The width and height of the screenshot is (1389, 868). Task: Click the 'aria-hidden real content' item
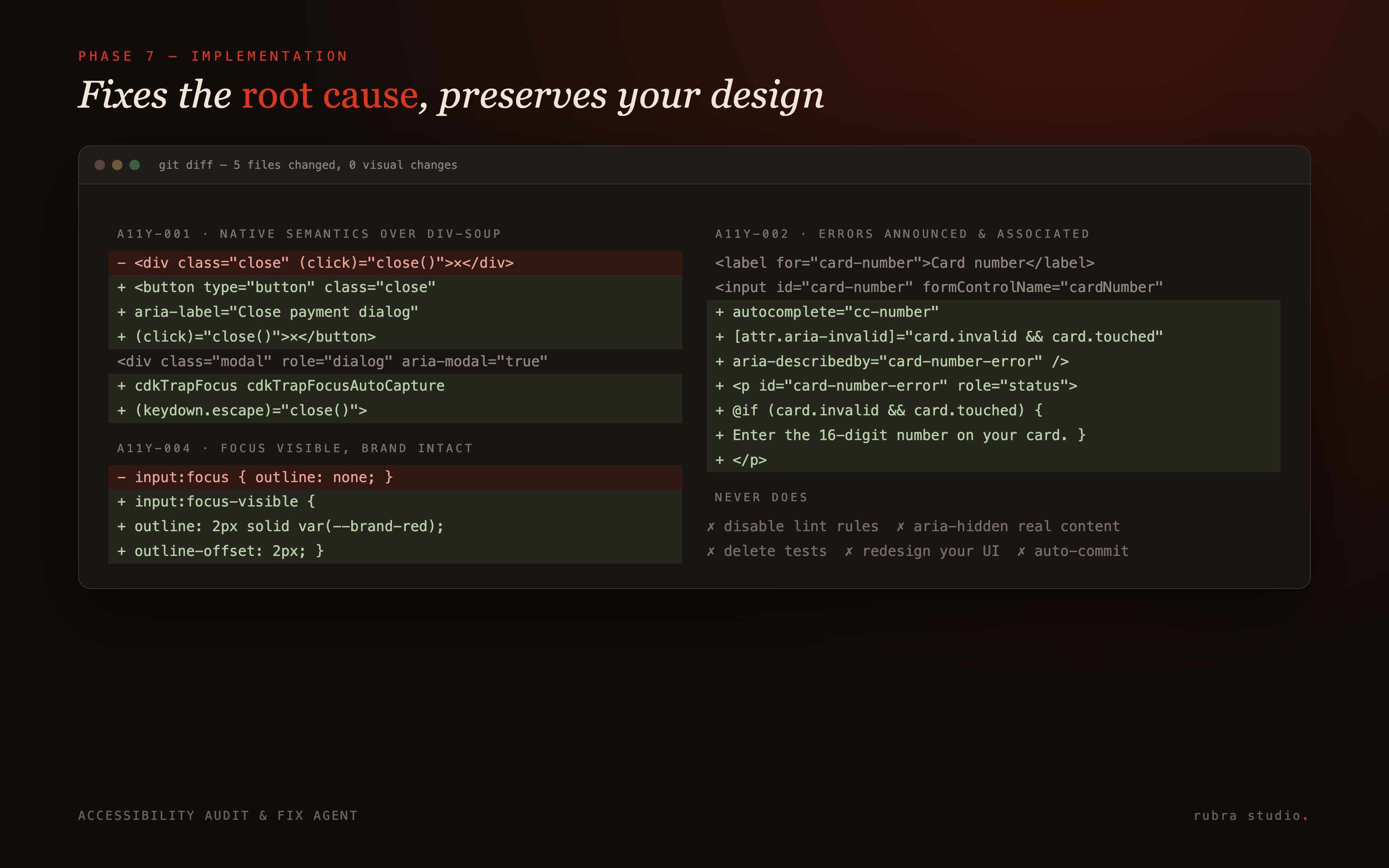click(1008, 526)
